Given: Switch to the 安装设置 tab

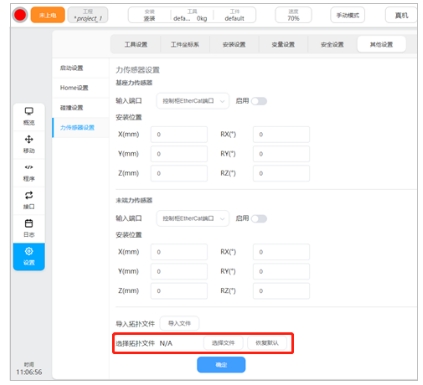Looking at the screenshot, I should pyautogui.click(x=234, y=44).
